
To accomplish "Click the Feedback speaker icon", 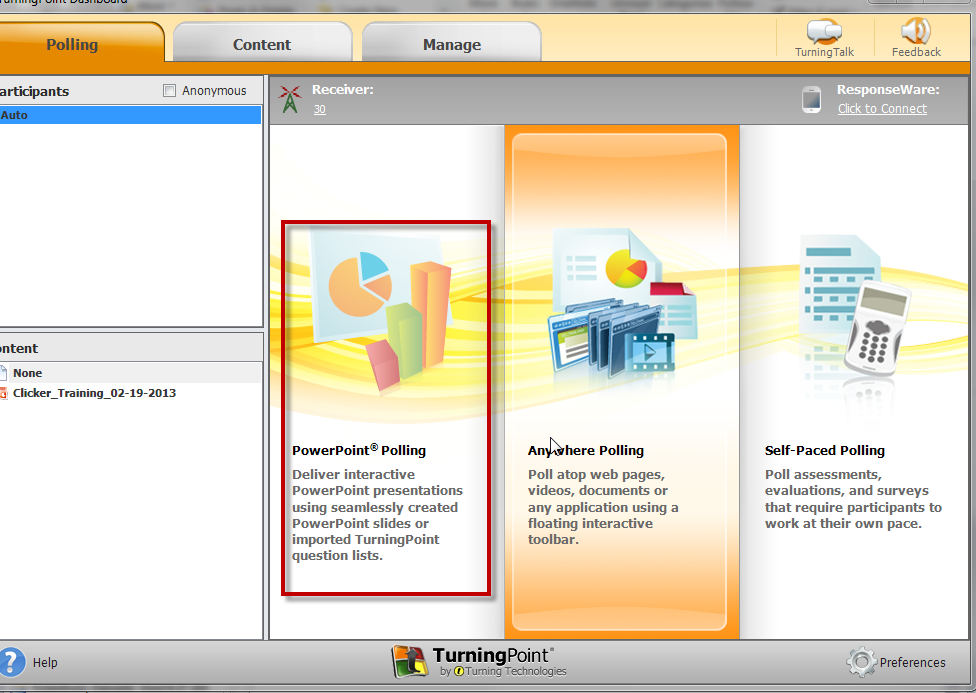I will pos(916,31).
